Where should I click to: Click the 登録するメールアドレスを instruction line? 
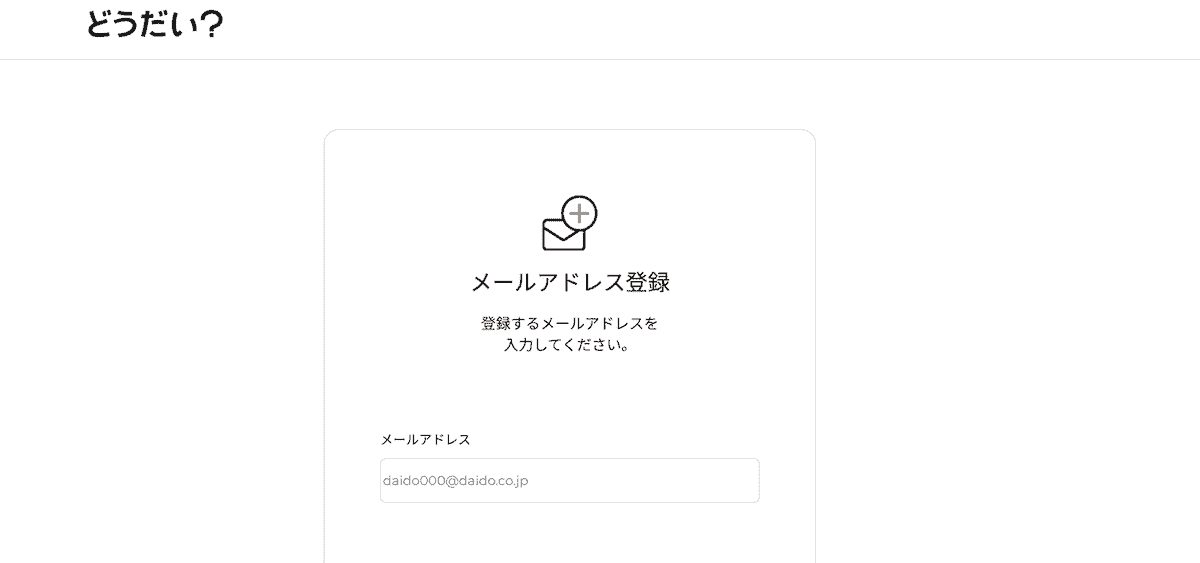click(x=569, y=324)
